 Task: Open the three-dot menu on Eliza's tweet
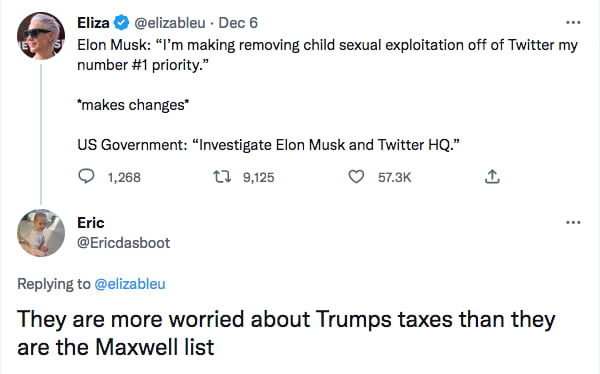(573, 23)
